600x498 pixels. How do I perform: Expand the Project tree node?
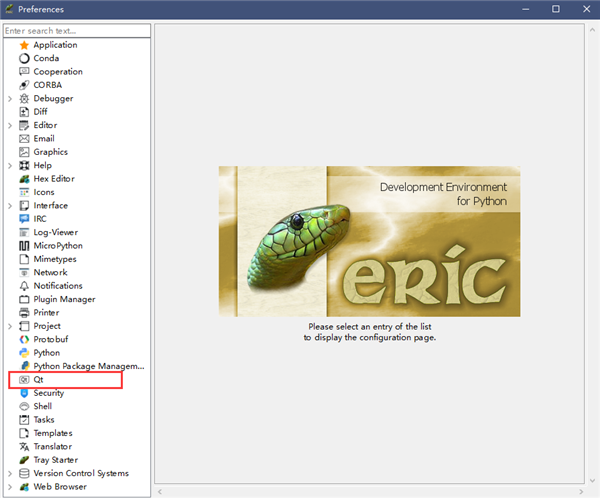10,327
